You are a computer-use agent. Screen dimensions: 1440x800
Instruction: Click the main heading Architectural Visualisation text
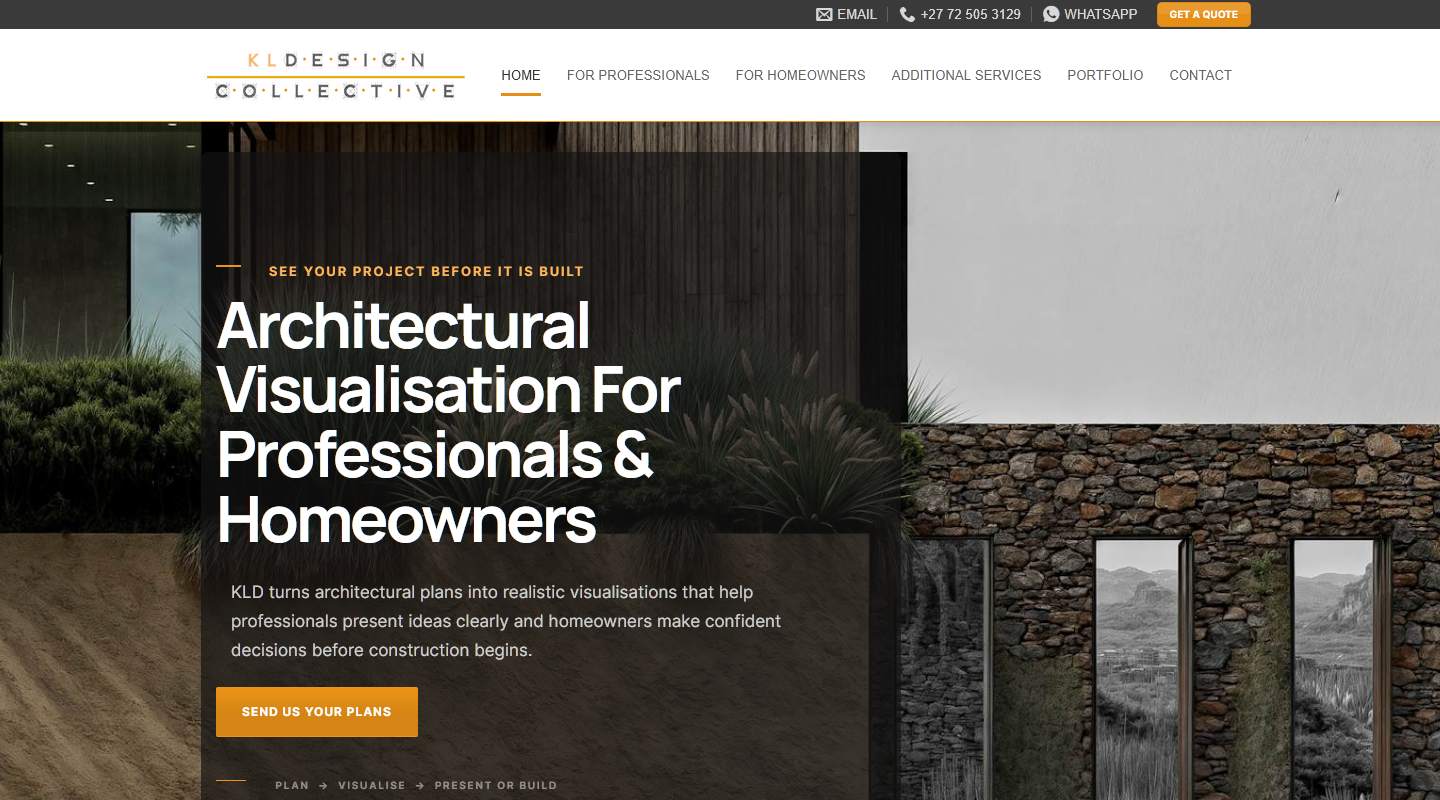coord(449,422)
